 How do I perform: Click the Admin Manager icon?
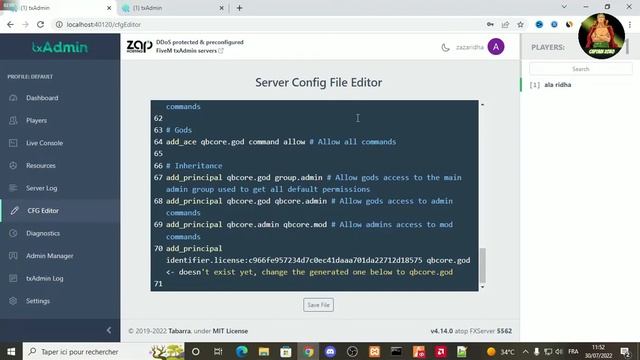[x=13, y=256]
